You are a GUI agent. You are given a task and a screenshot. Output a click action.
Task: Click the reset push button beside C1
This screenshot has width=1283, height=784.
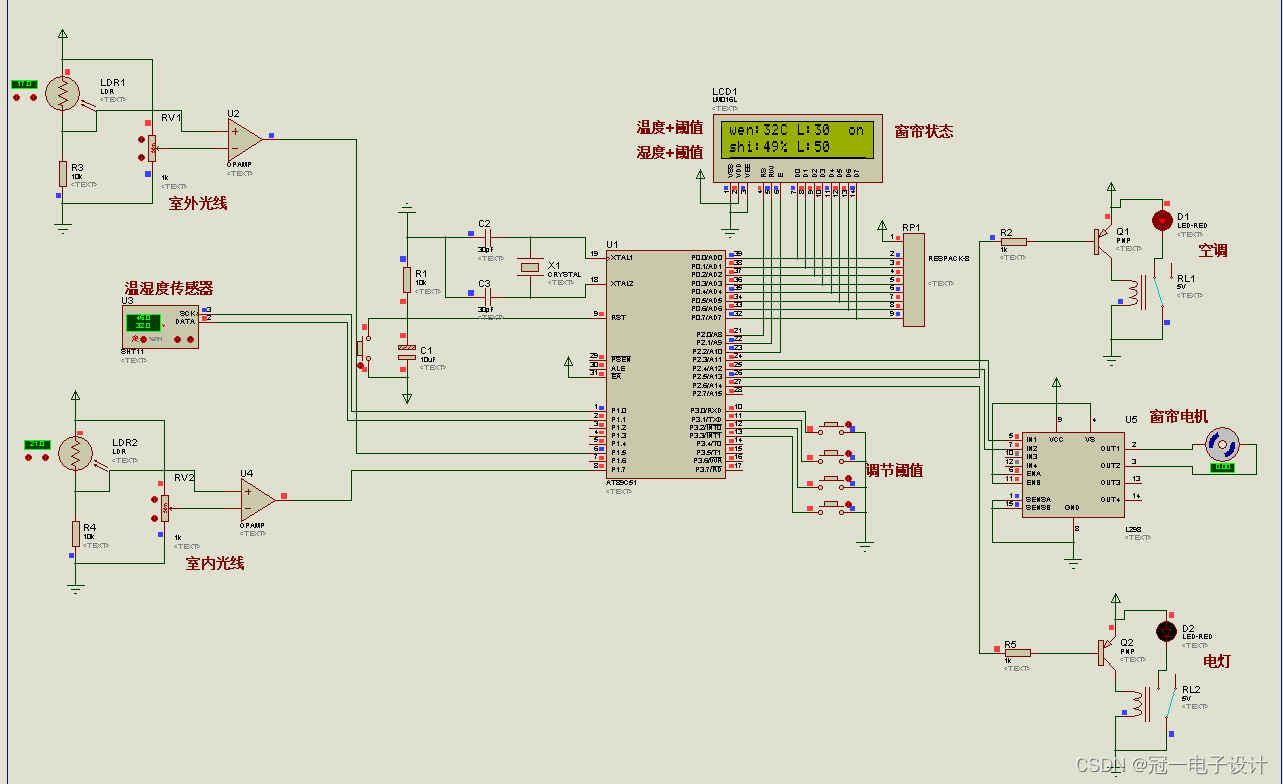pyautogui.click(x=362, y=351)
